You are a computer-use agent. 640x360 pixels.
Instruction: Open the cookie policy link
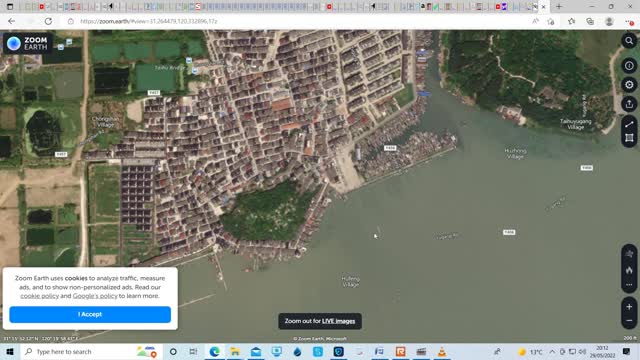40,296
